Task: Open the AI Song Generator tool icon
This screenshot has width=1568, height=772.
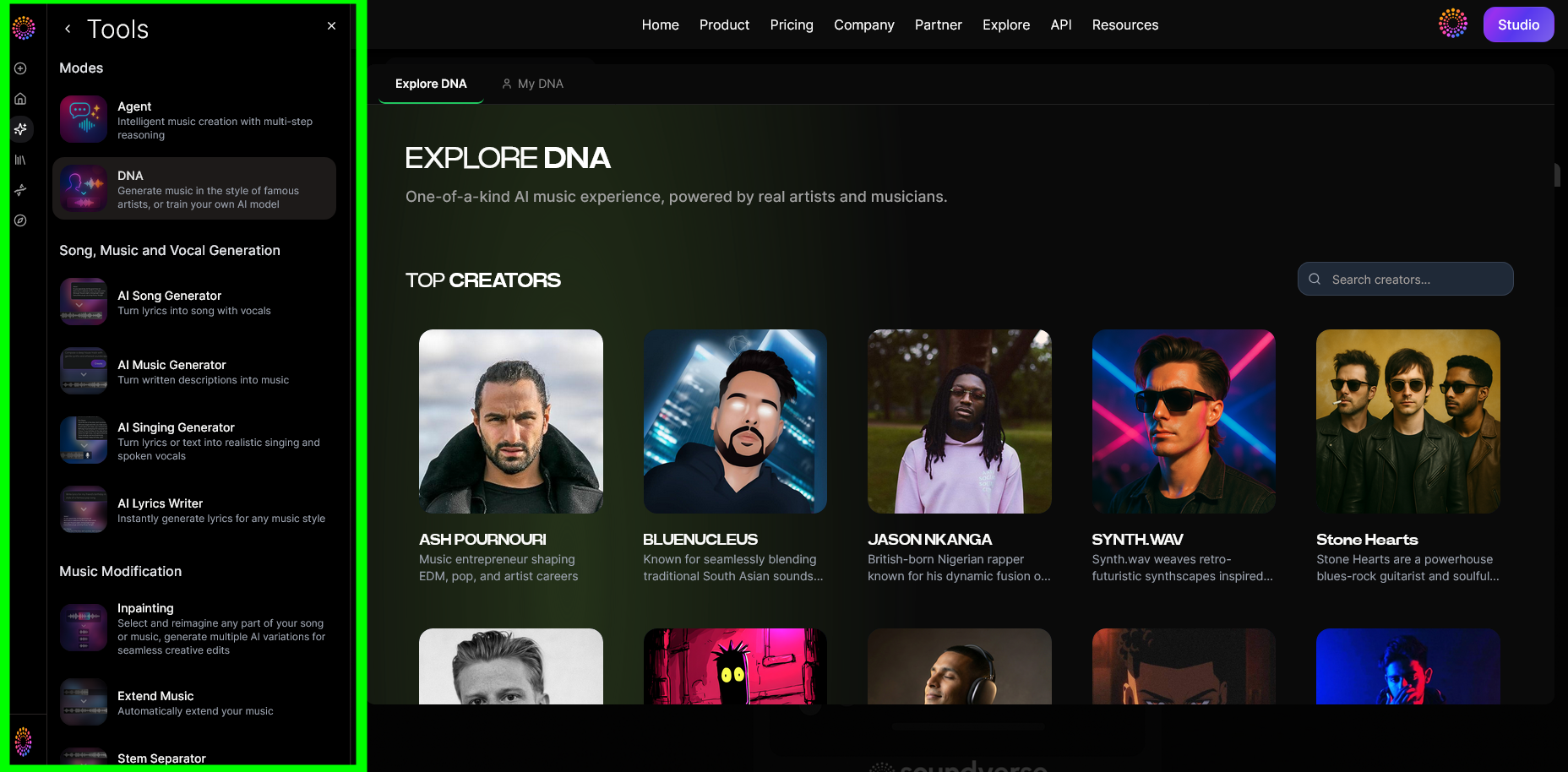Action: click(x=84, y=302)
